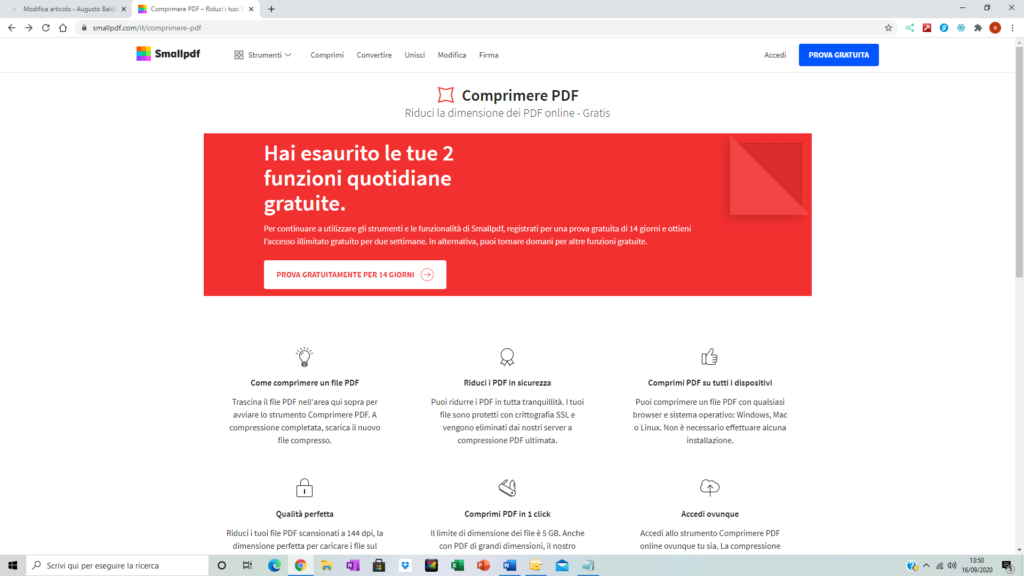Reload the current page

click(x=46, y=28)
